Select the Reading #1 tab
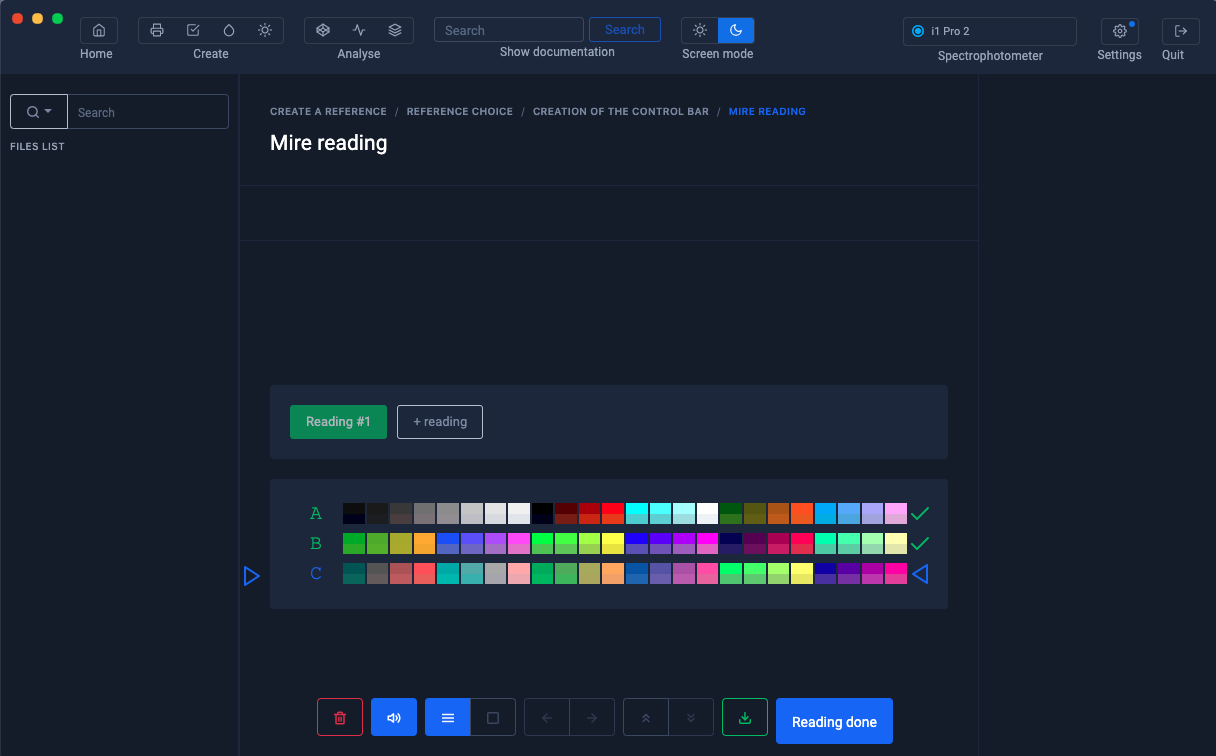 338,422
